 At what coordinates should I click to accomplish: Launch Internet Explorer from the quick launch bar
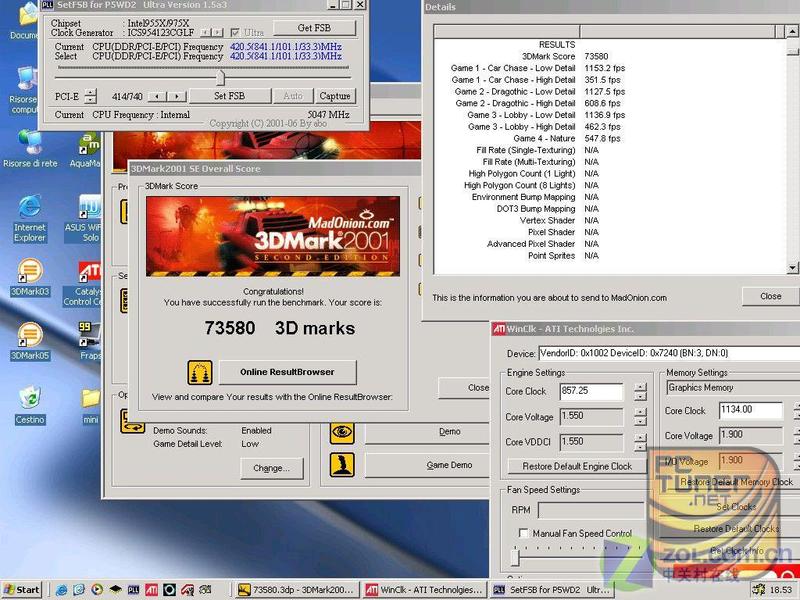point(61,590)
